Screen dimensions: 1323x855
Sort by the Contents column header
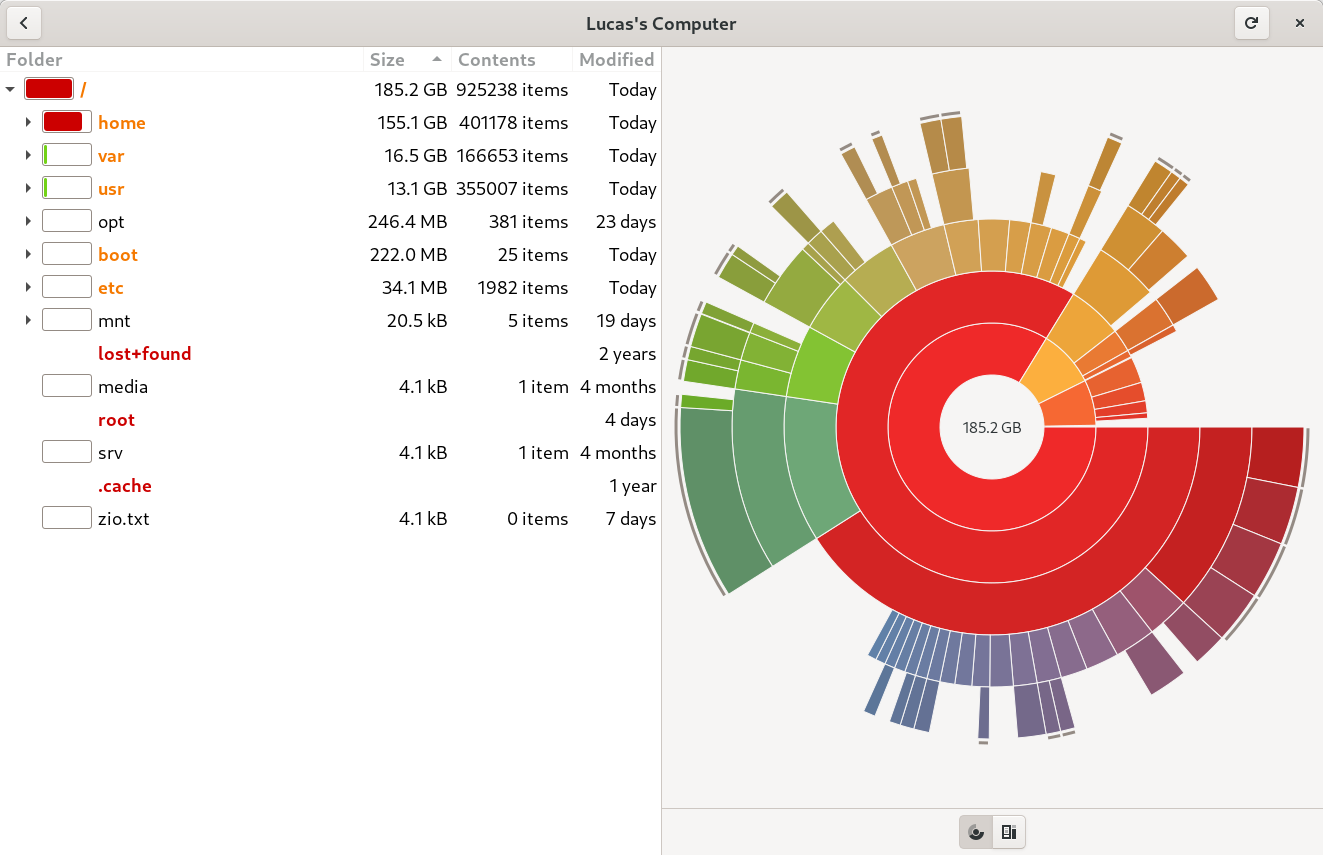[497, 60]
